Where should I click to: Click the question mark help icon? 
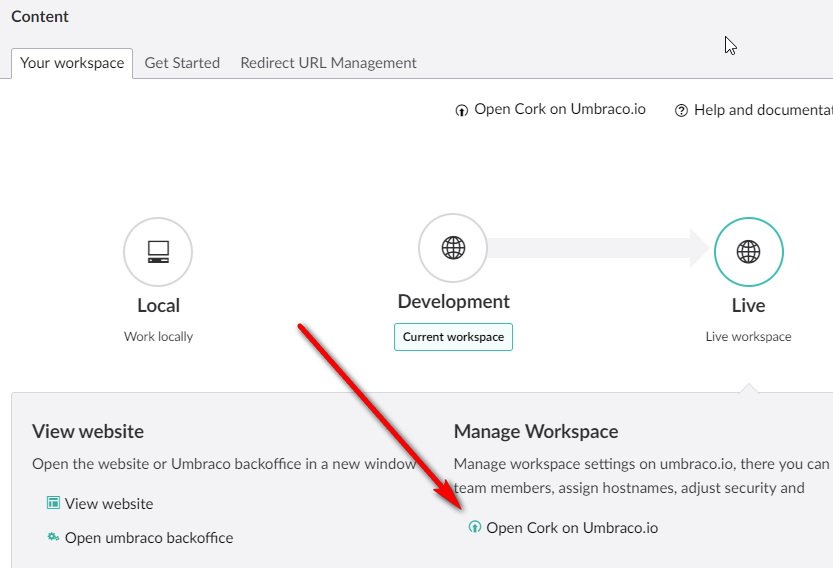[681, 111]
